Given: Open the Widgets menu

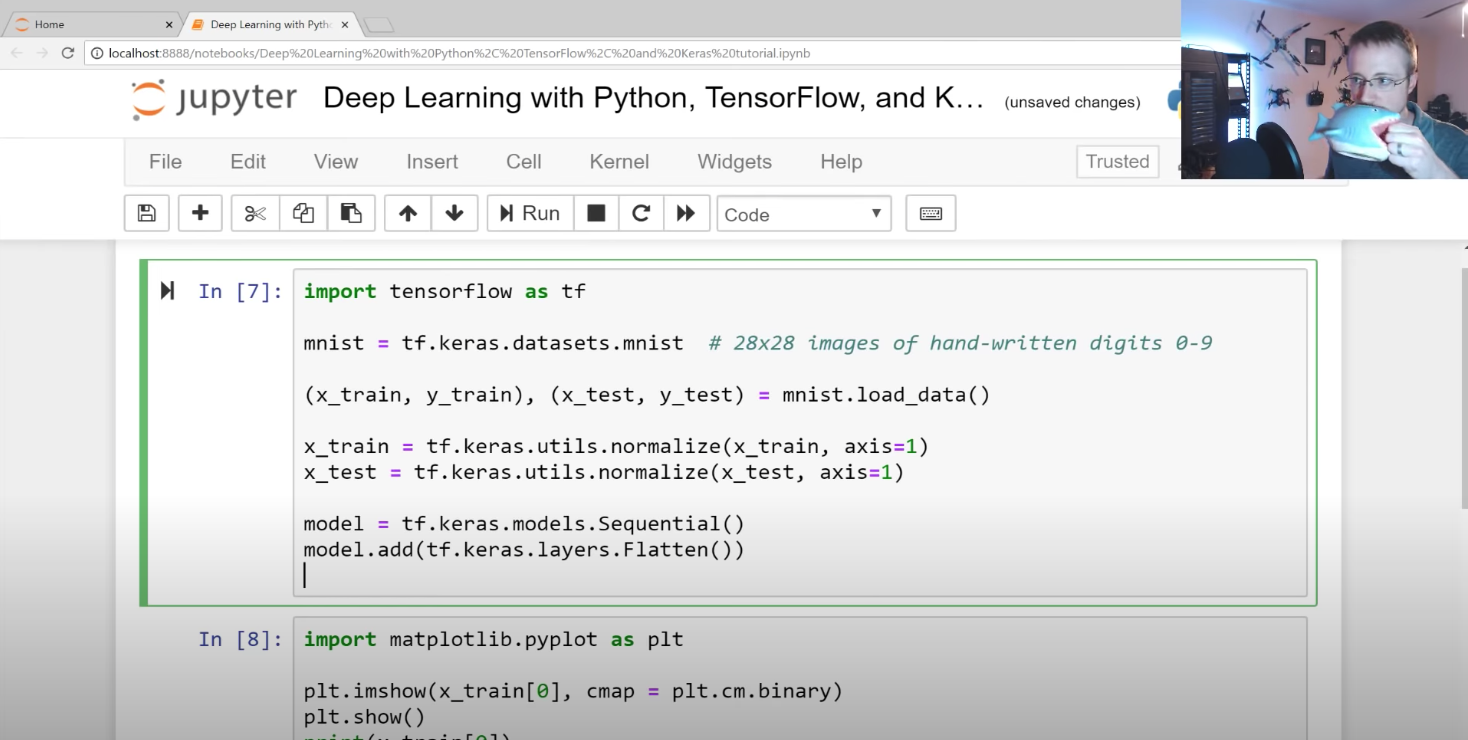Looking at the screenshot, I should coord(735,162).
